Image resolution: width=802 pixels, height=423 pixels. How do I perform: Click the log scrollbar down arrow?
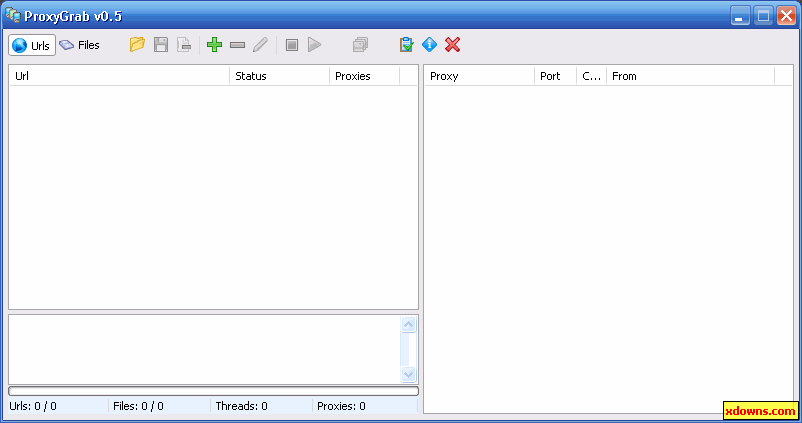[x=408, y=374]
